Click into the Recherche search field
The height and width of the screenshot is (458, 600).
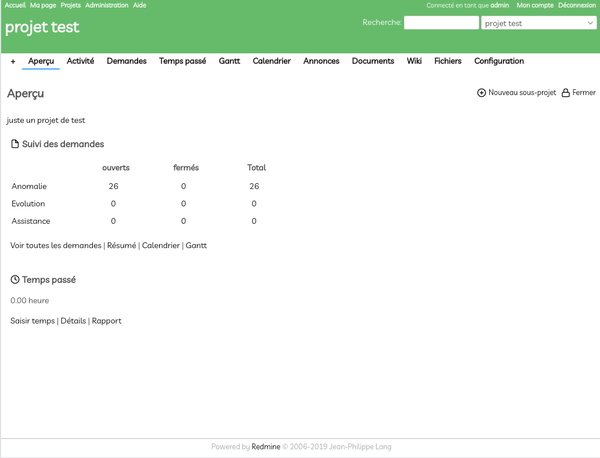441,23
